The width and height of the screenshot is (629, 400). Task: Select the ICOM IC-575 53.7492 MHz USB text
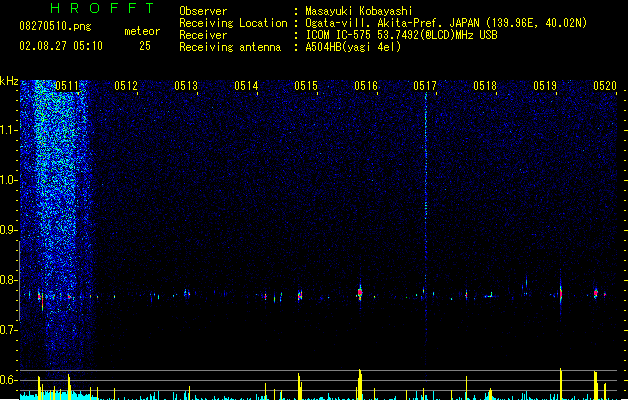pyautogui.click(x=401, y=35)
